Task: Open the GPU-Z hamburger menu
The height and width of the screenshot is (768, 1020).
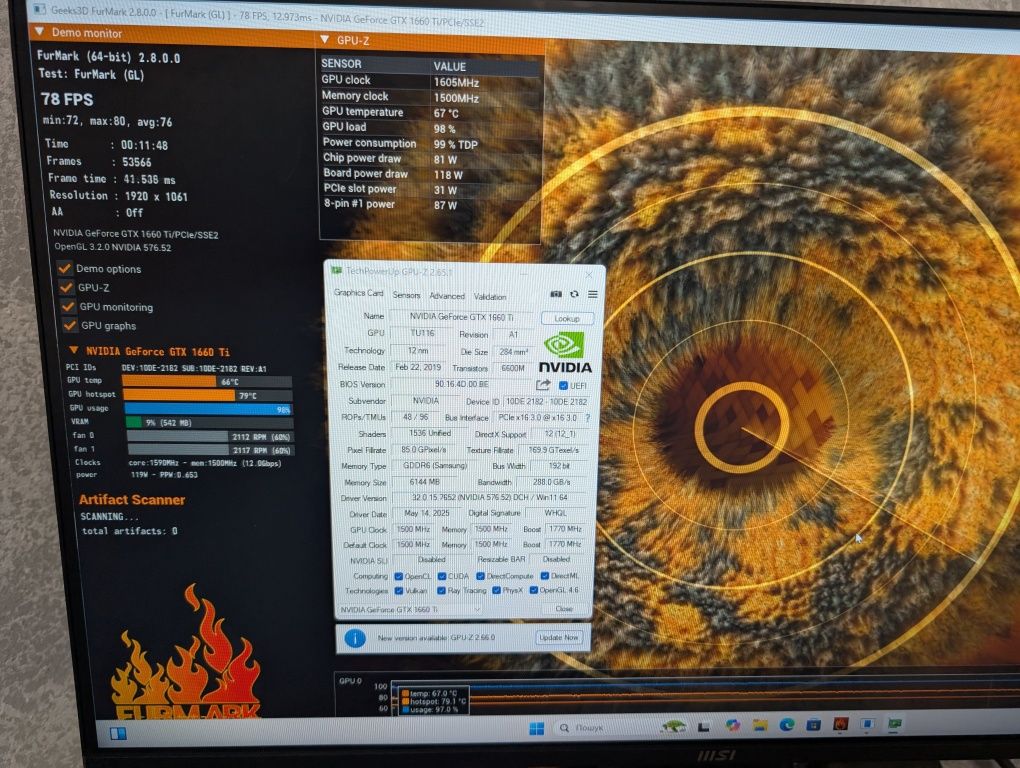Action: 593,294
